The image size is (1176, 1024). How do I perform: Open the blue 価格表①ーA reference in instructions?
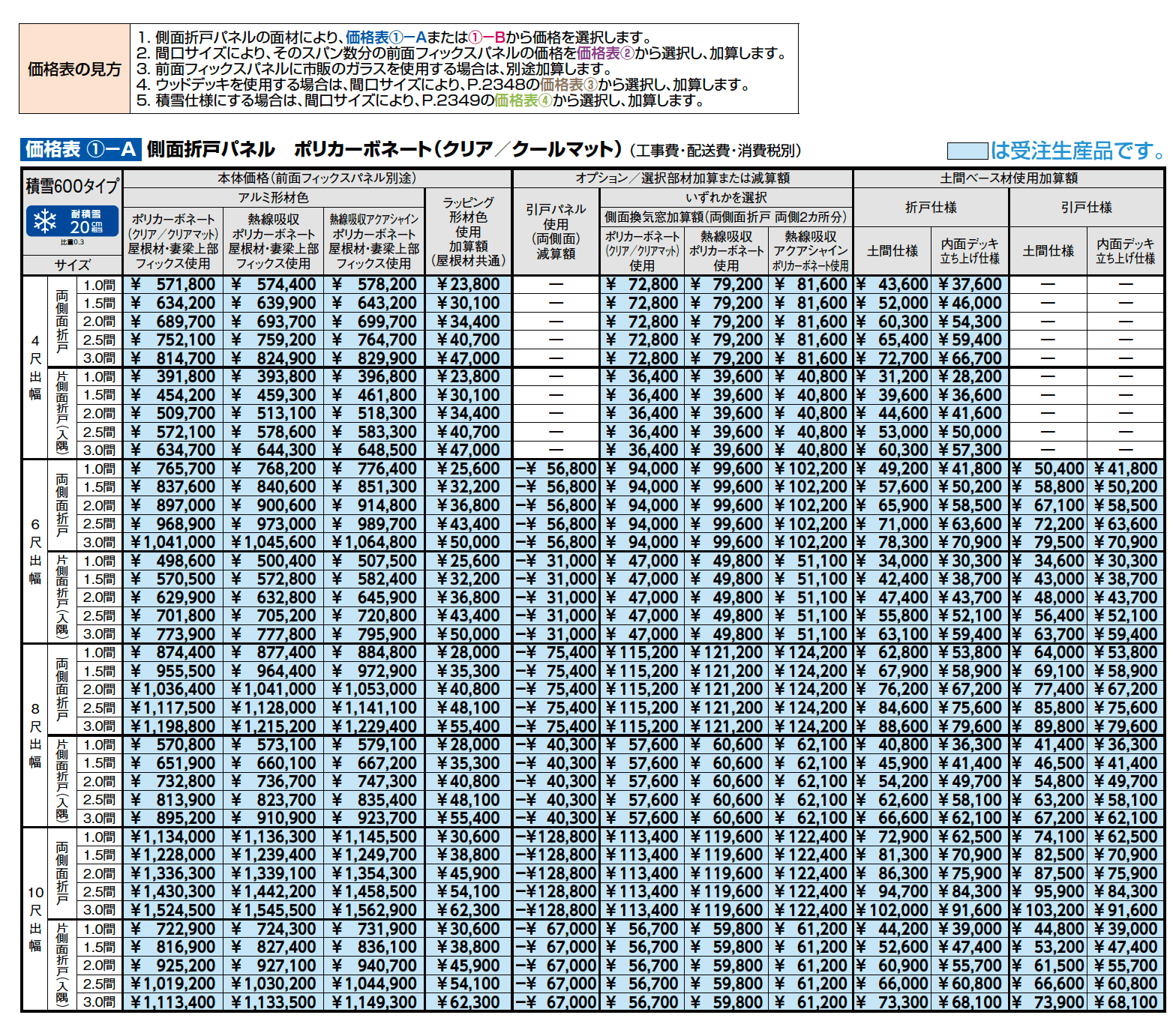pyautogui.click(x=386, y=37)
